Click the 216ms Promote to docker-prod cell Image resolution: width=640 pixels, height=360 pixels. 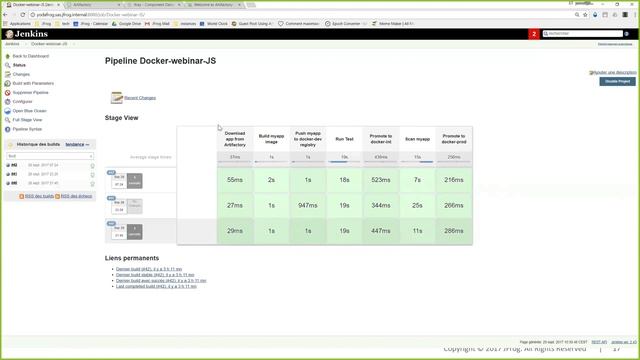coord(454,180)
